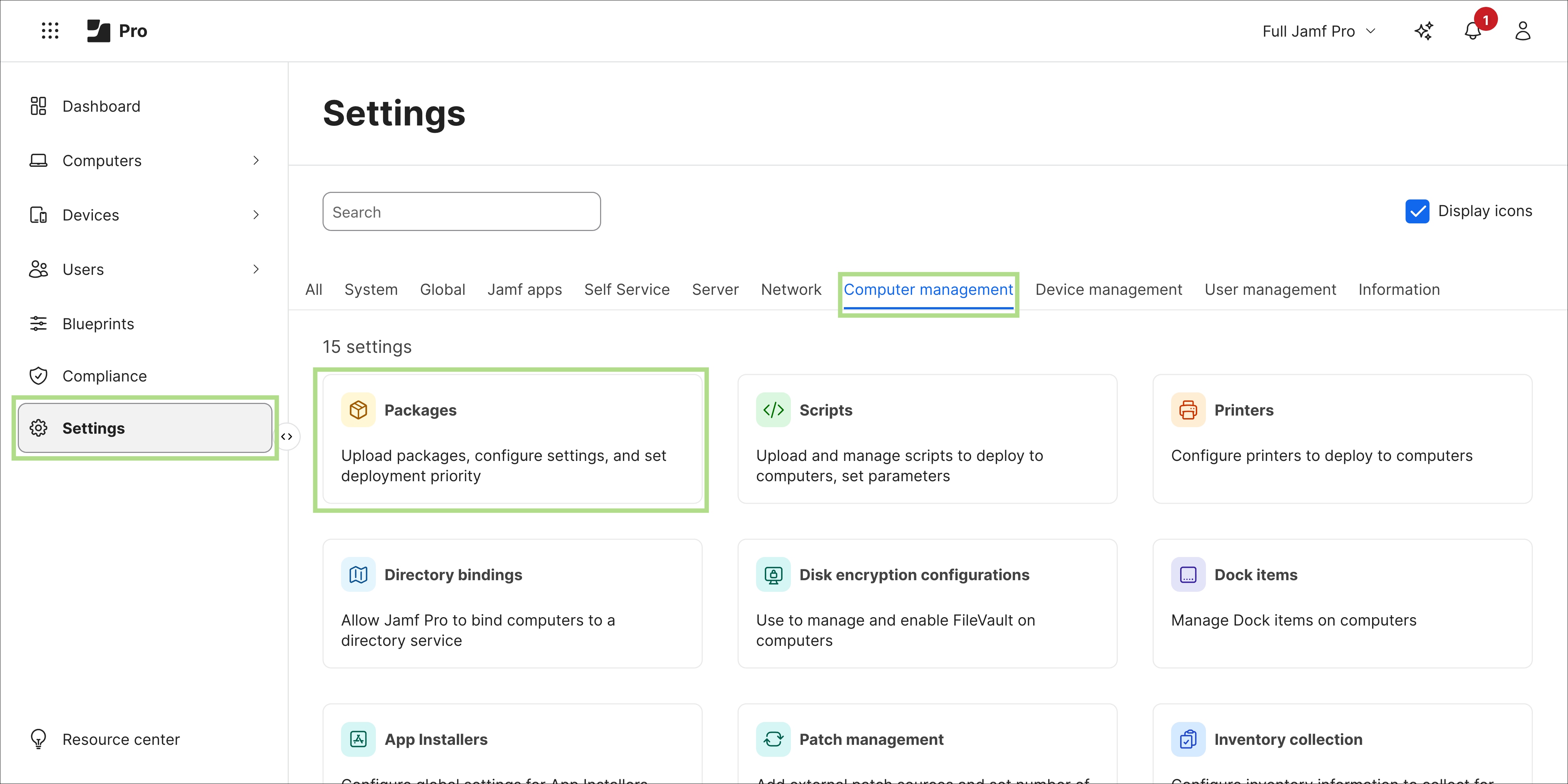Screen dimensions: 1568x784
Task: Open the app switcher grid icon
Action: click(x=50, y=30)
